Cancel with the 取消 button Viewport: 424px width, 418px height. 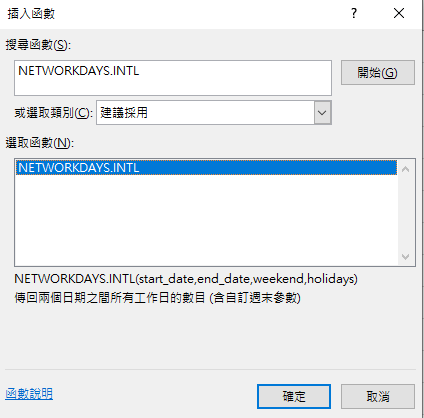pos(378,396)
